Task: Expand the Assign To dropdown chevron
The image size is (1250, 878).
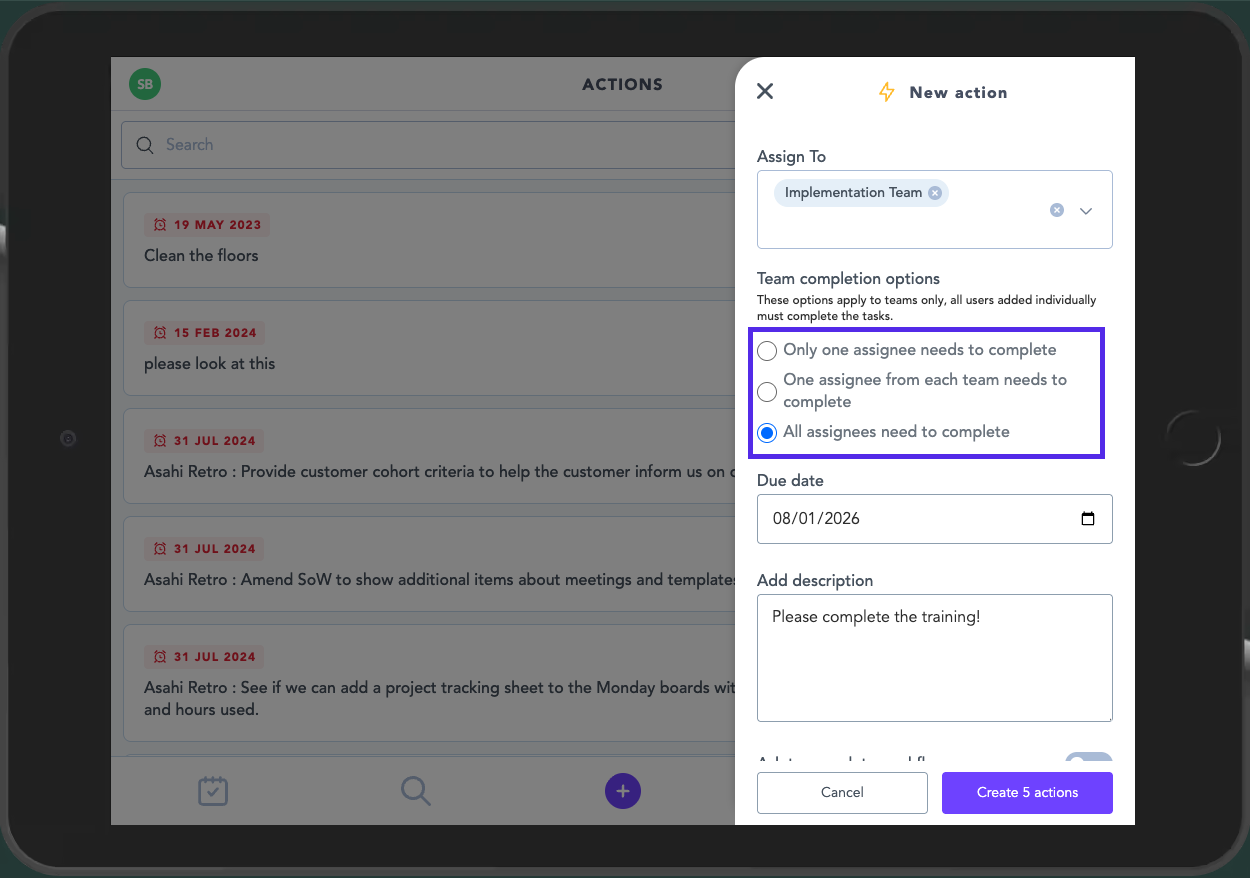Action: (x=1086, y=211)
